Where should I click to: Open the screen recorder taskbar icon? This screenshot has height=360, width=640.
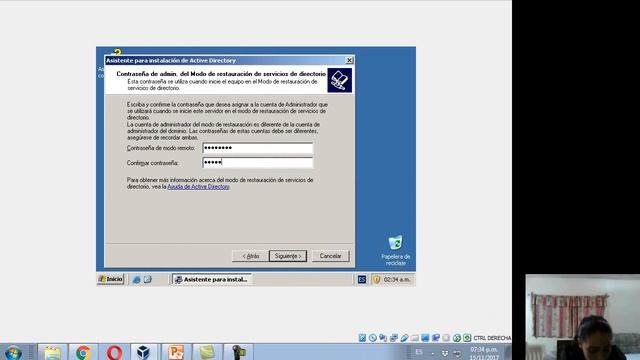point(239,352)
